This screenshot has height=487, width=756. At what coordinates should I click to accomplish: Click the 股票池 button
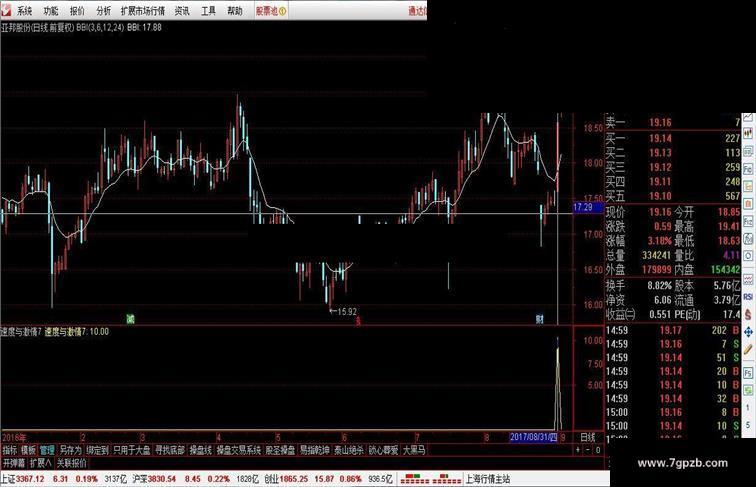[x=271, y=11]
